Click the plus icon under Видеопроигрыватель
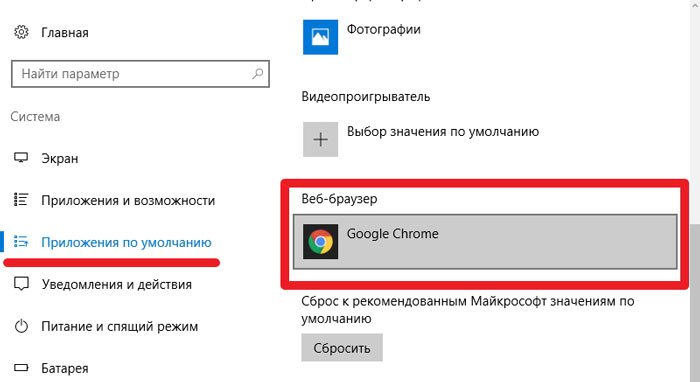 321,139
